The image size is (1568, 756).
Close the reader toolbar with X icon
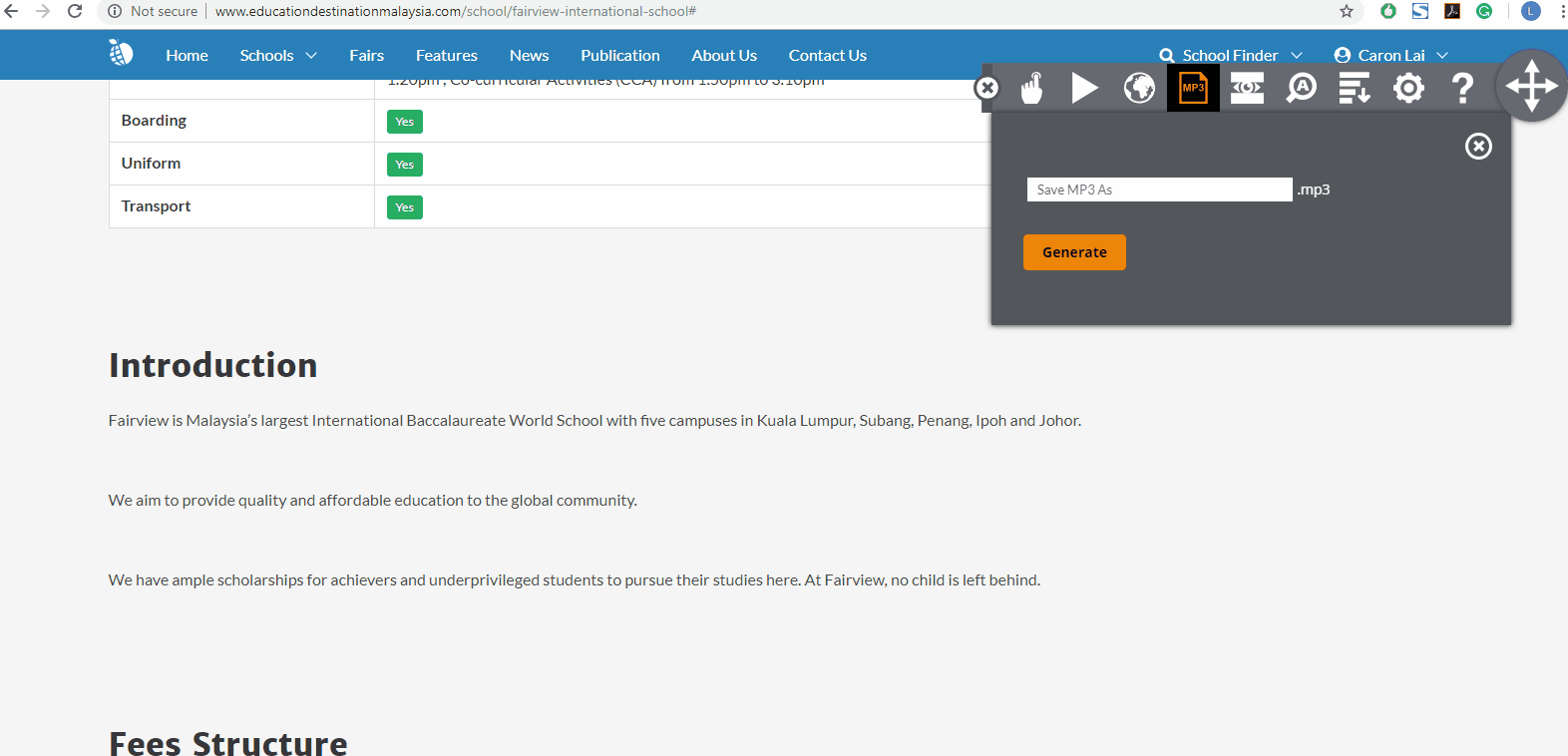coord(986,88)
